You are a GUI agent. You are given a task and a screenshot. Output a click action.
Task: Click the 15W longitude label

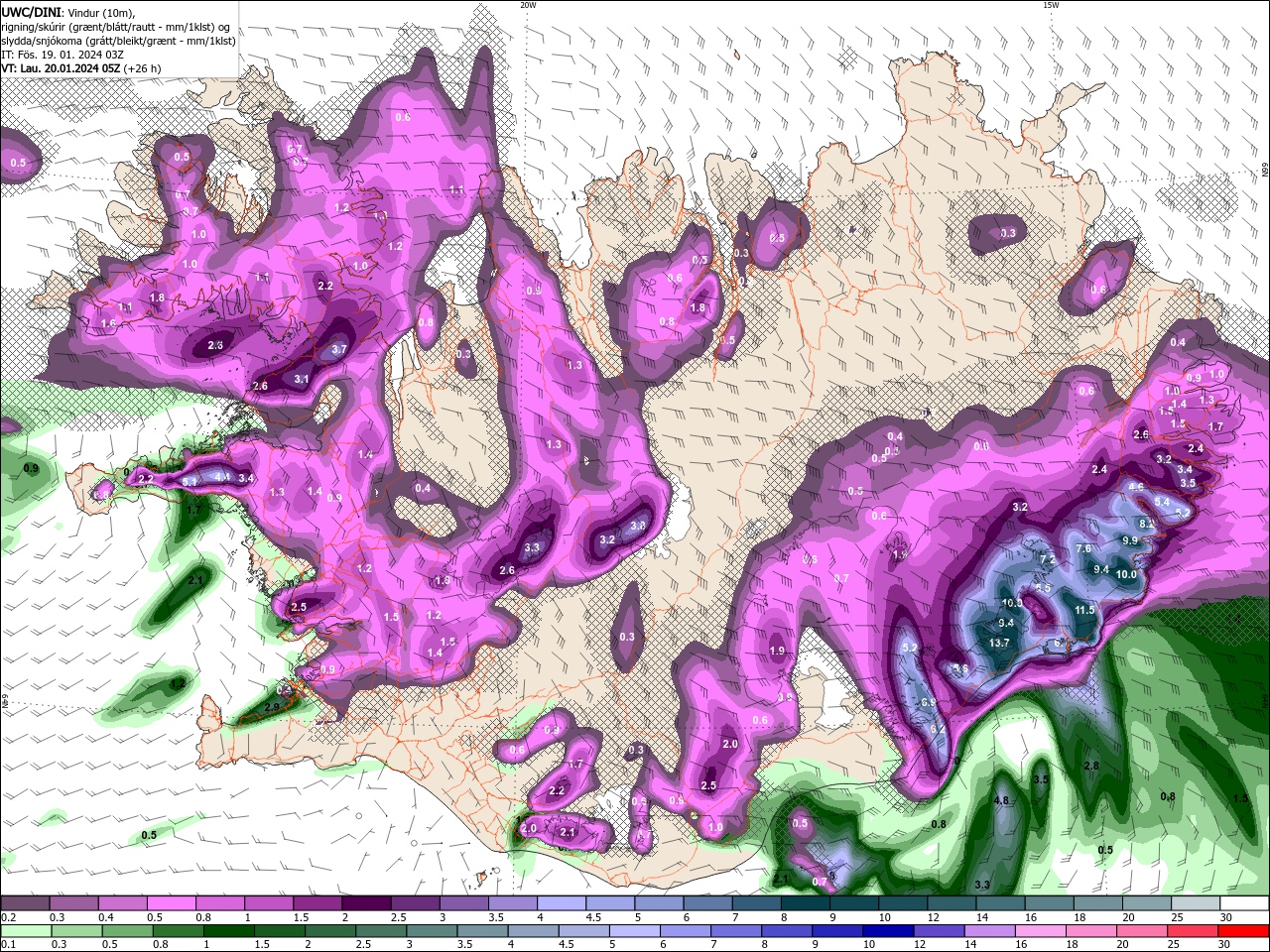[1051, 5]
